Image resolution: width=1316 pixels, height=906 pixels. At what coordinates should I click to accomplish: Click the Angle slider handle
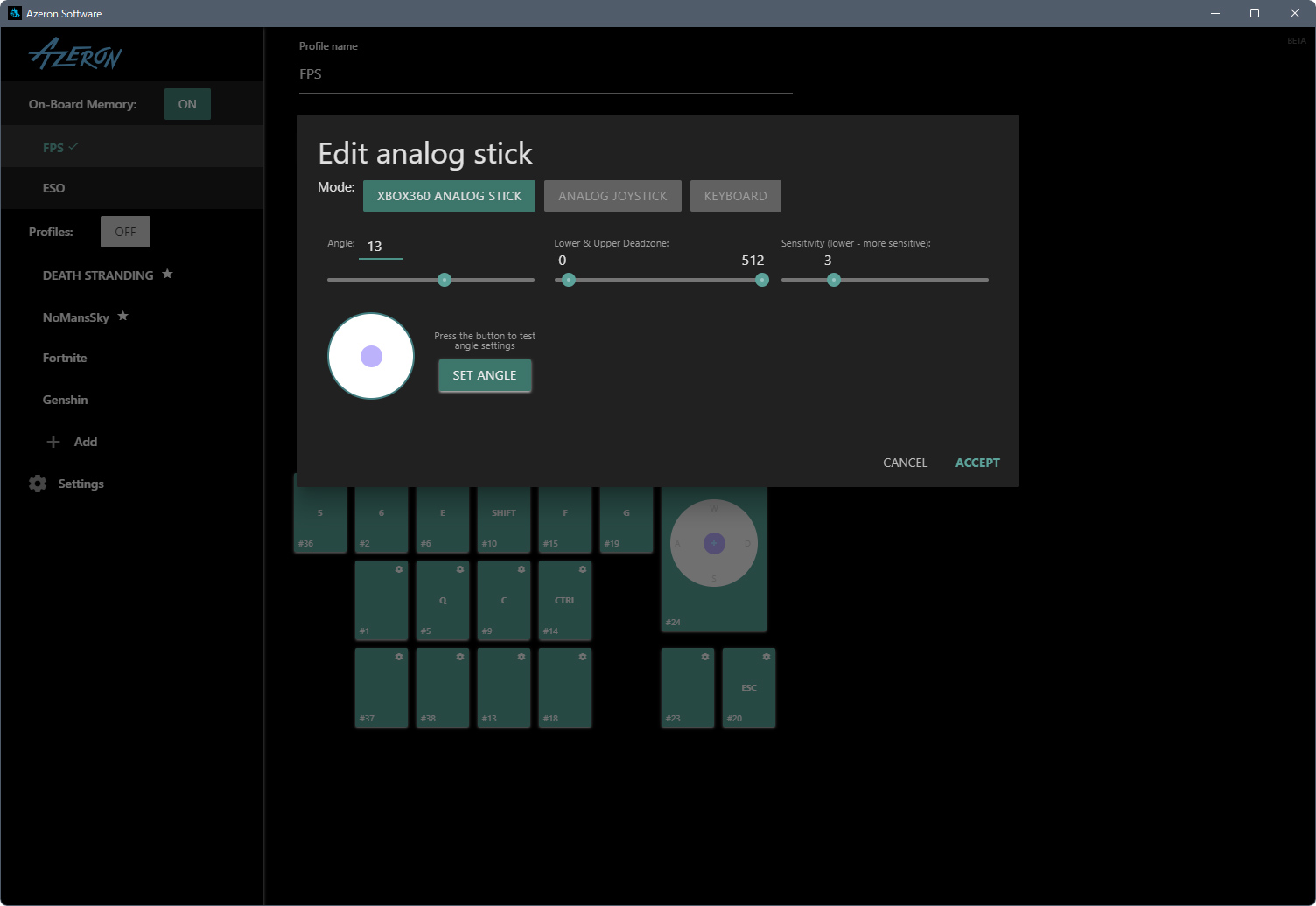444,280
